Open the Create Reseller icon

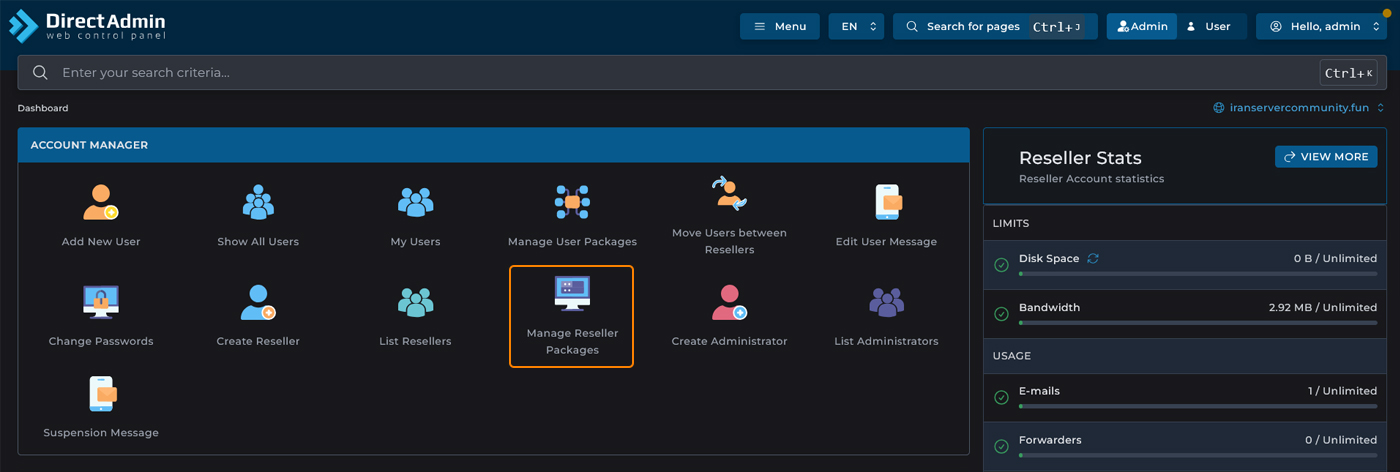(x=258, y=301)
